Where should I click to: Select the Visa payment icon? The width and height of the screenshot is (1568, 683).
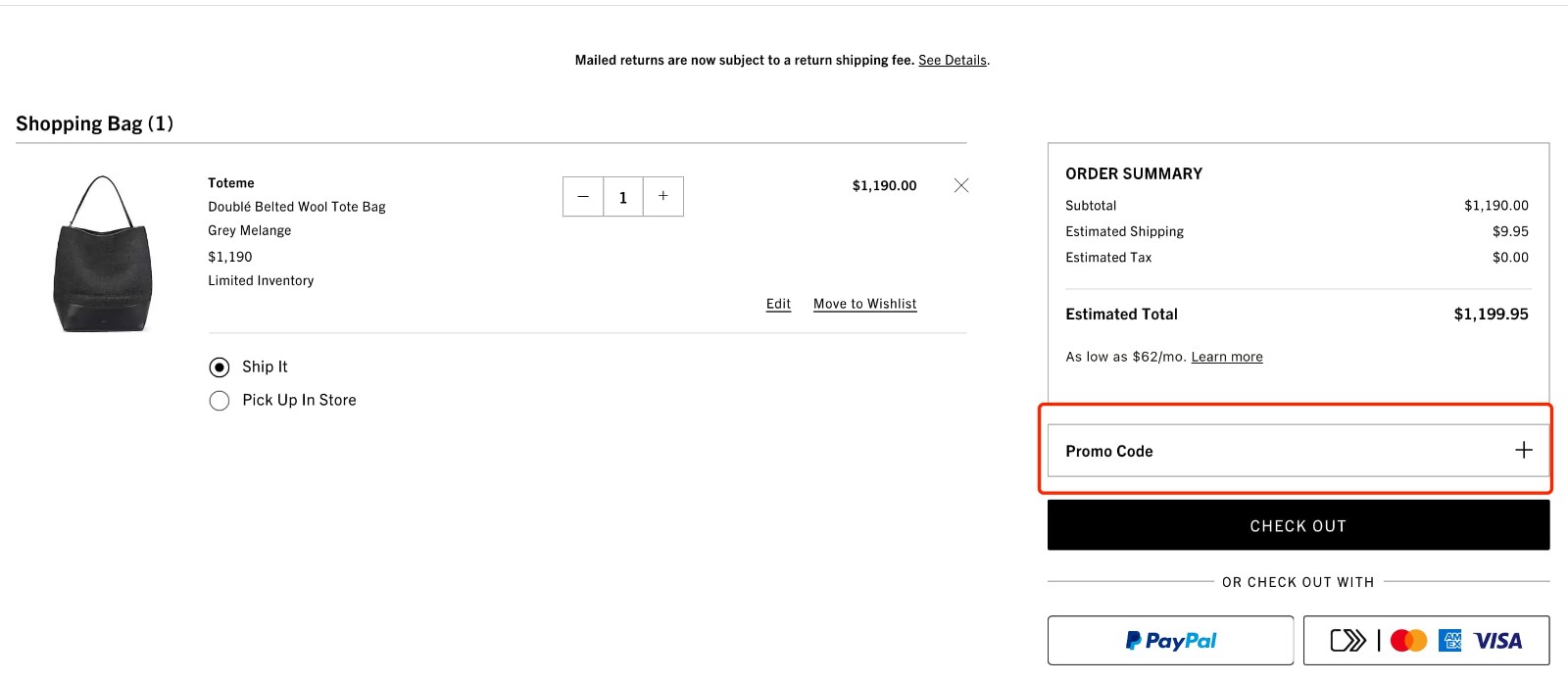(1496, 640)
